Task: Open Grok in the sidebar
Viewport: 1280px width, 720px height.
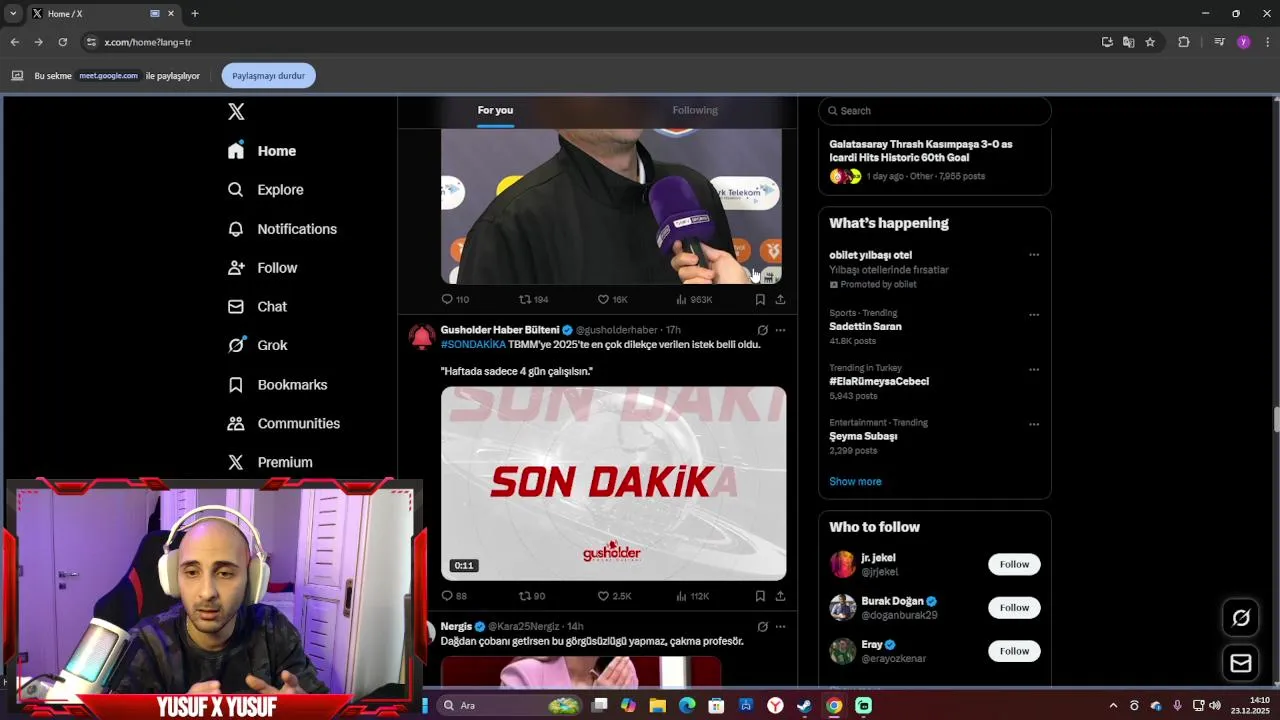Action: (257, 345)
